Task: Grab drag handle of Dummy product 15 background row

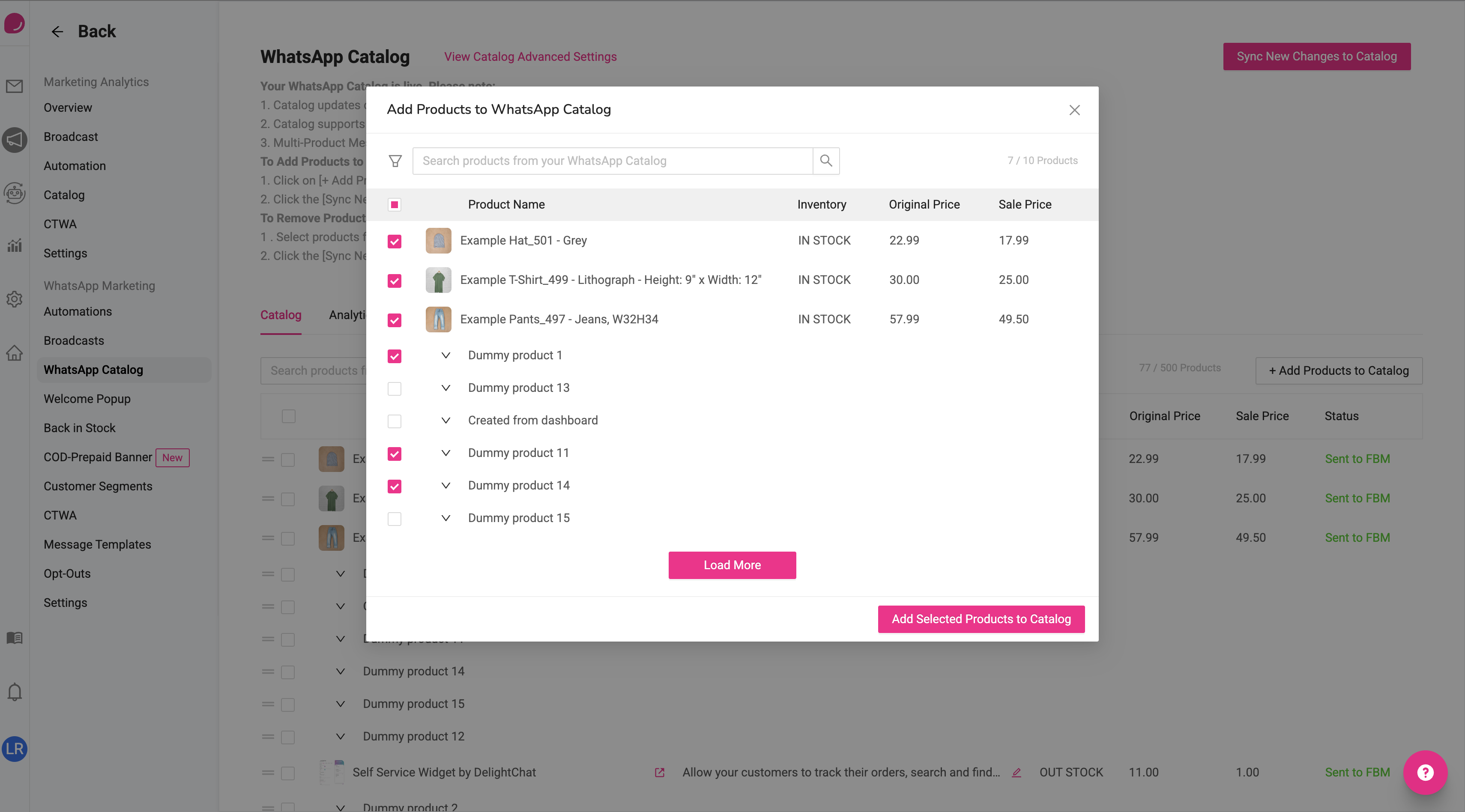Action: [268, 704]
